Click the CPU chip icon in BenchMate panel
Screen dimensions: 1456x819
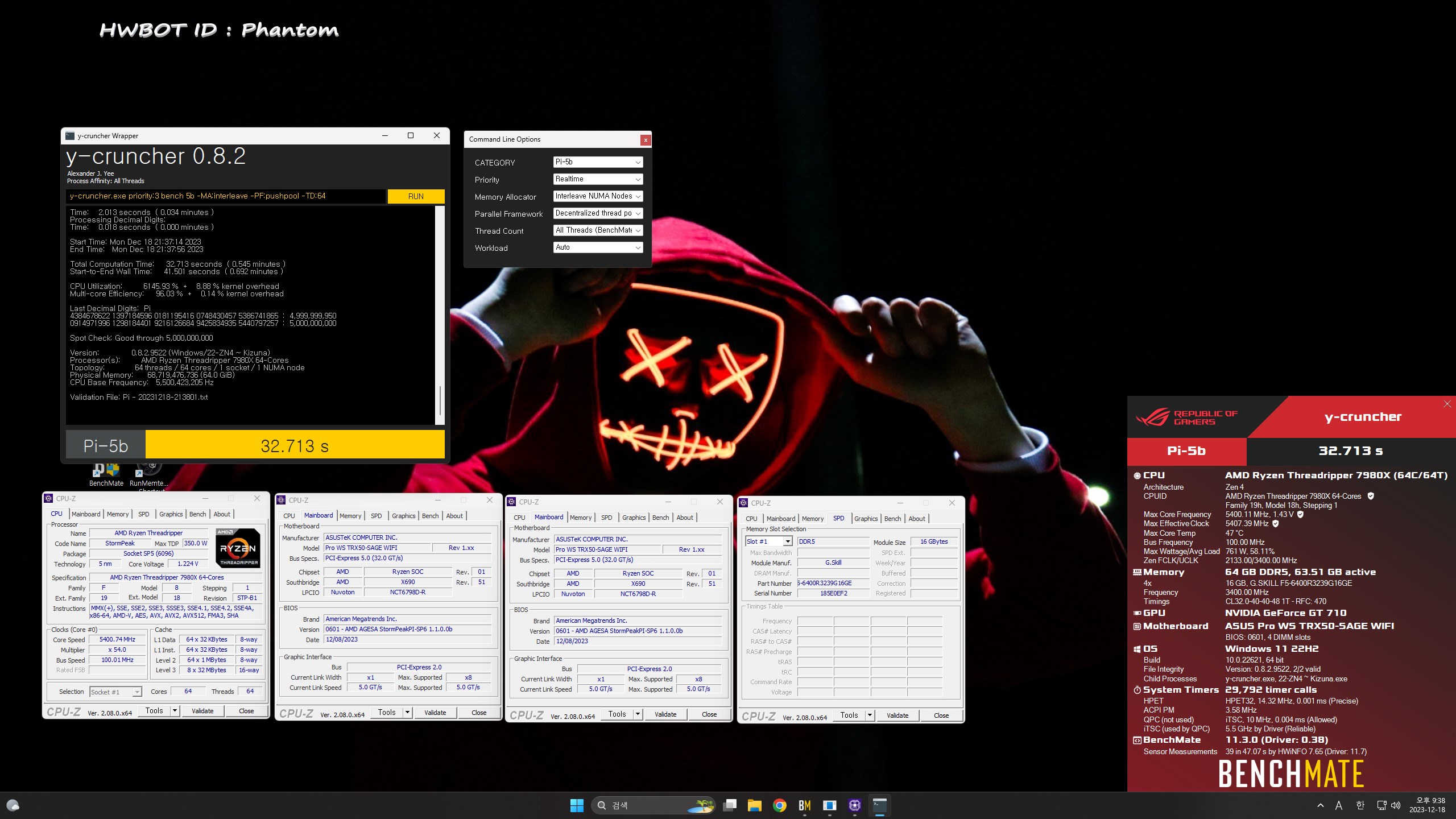coord(1137,475)
